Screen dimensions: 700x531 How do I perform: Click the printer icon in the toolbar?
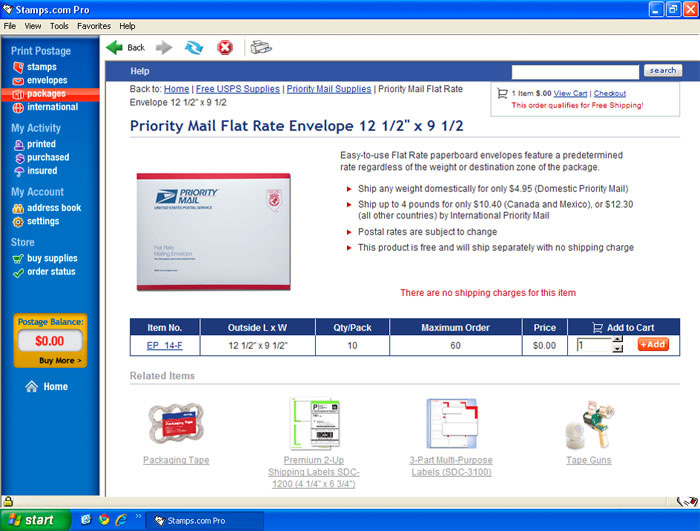tap(261, 47)
